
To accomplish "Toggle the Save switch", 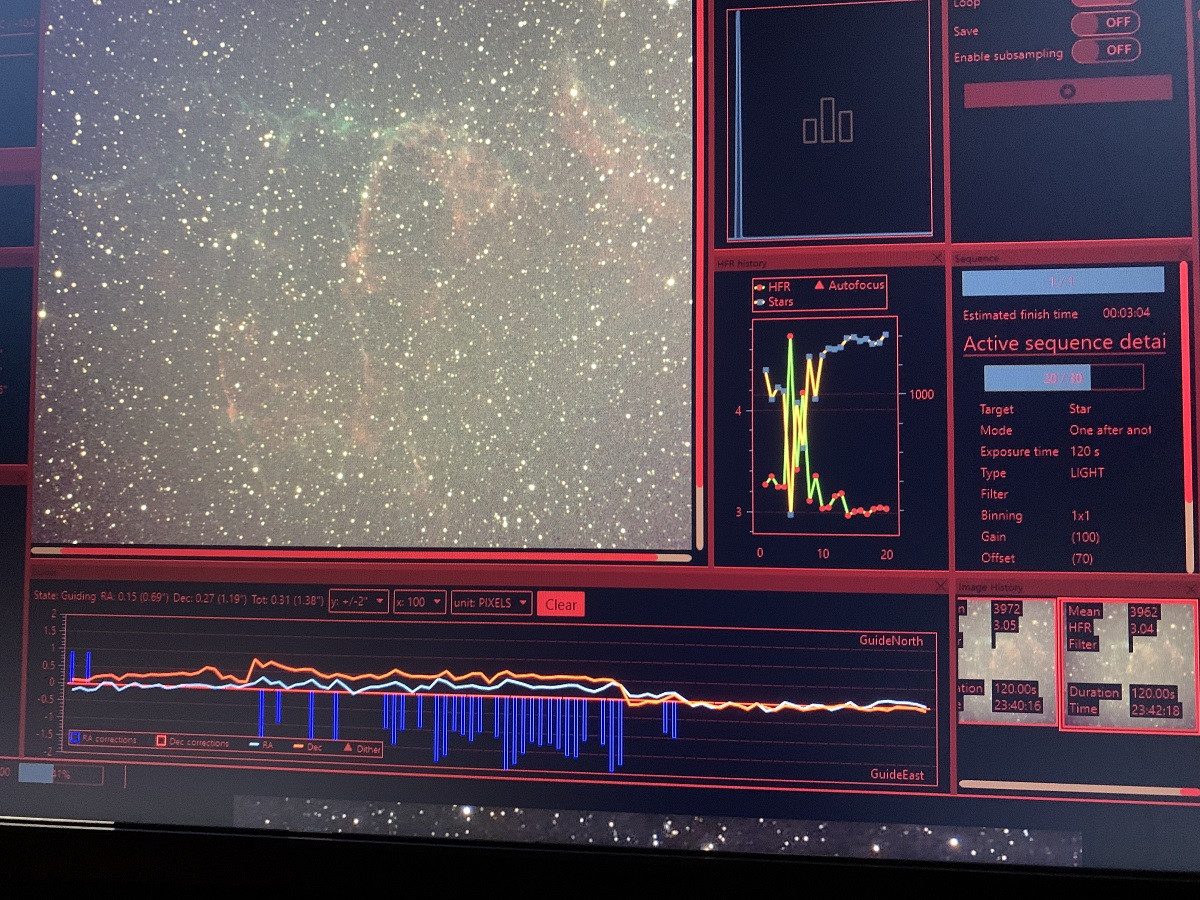I will pyautogui.click(x=1106, y=23).
